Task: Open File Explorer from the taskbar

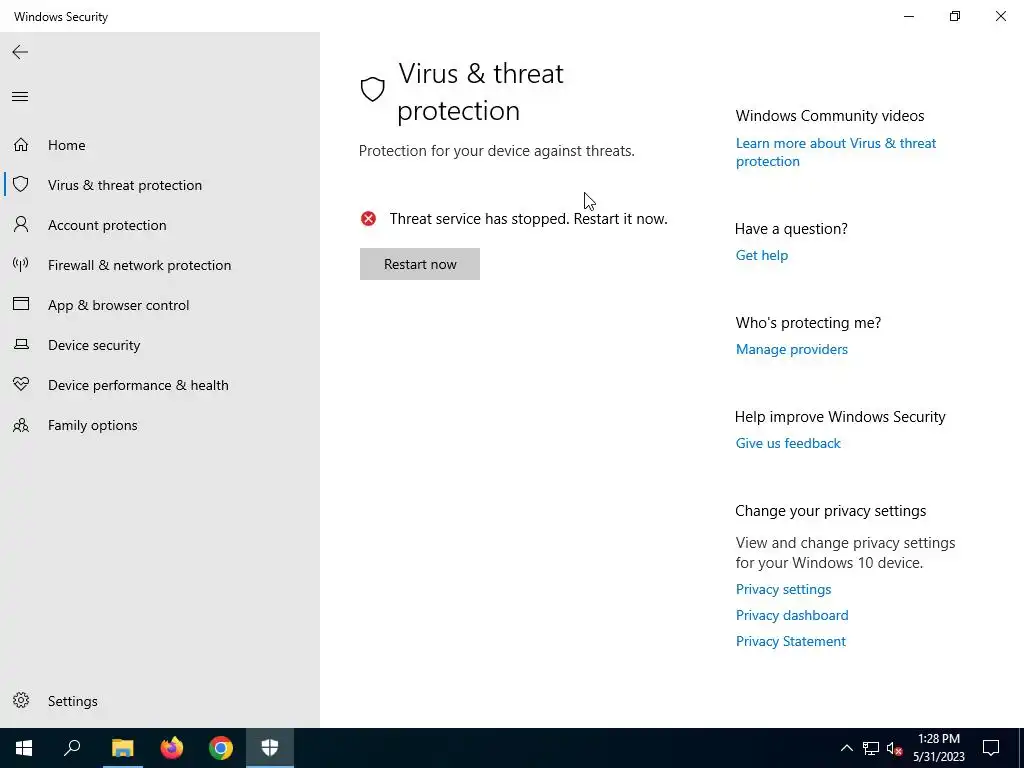Action: (122, 748)
